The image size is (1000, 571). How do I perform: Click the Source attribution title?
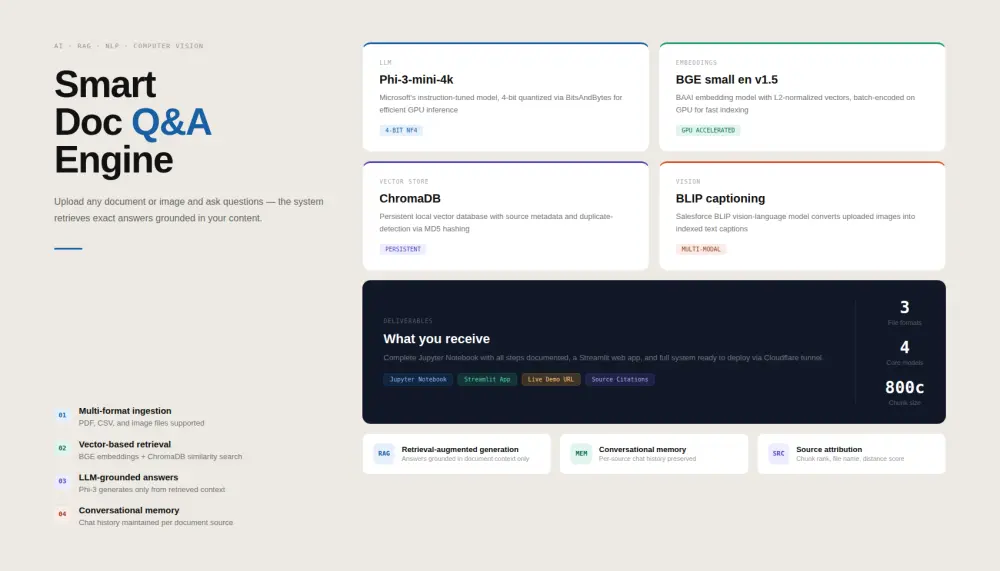click(x=828, y=449)
